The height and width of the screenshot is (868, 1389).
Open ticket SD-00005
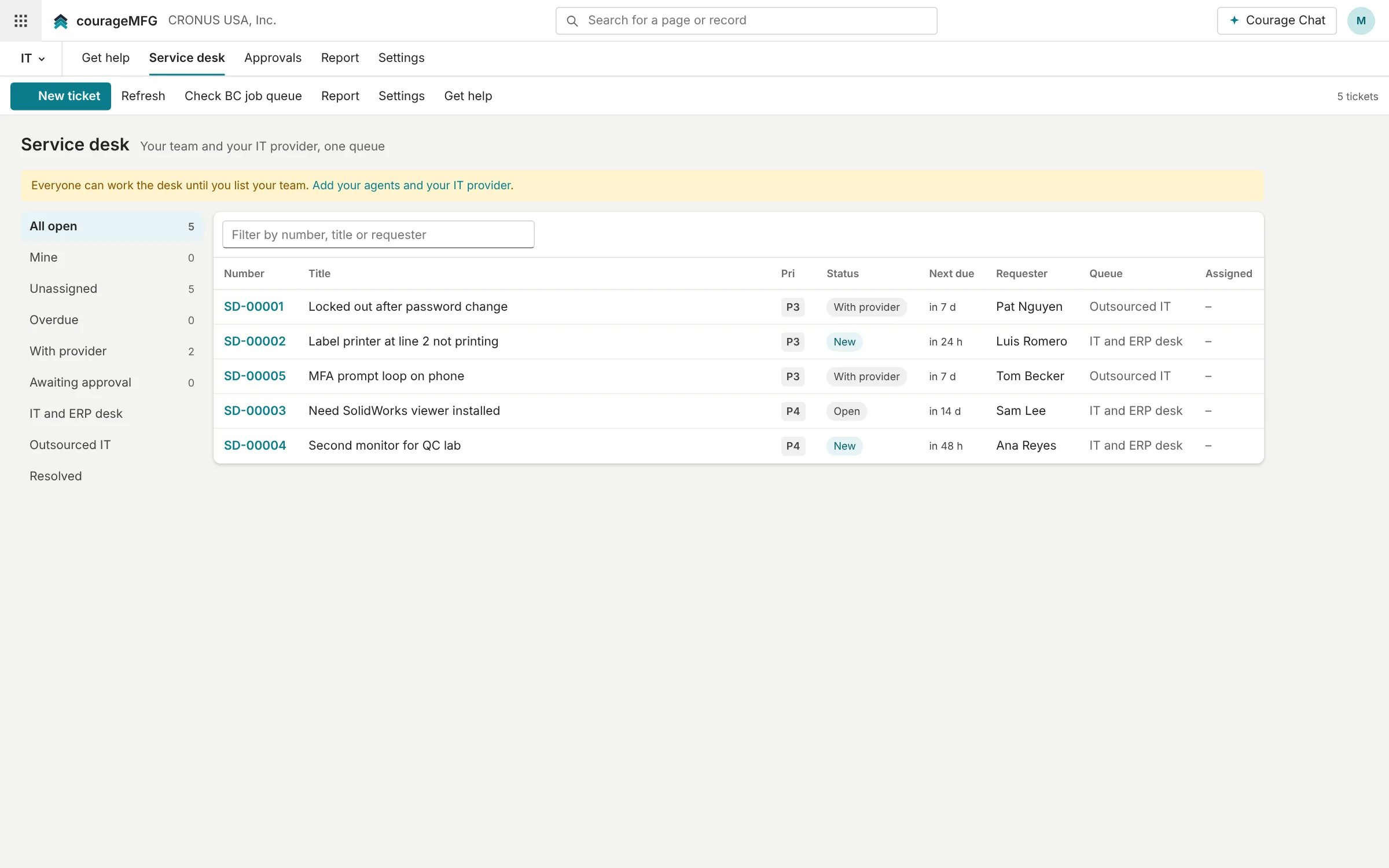click(x=255, y=376)
